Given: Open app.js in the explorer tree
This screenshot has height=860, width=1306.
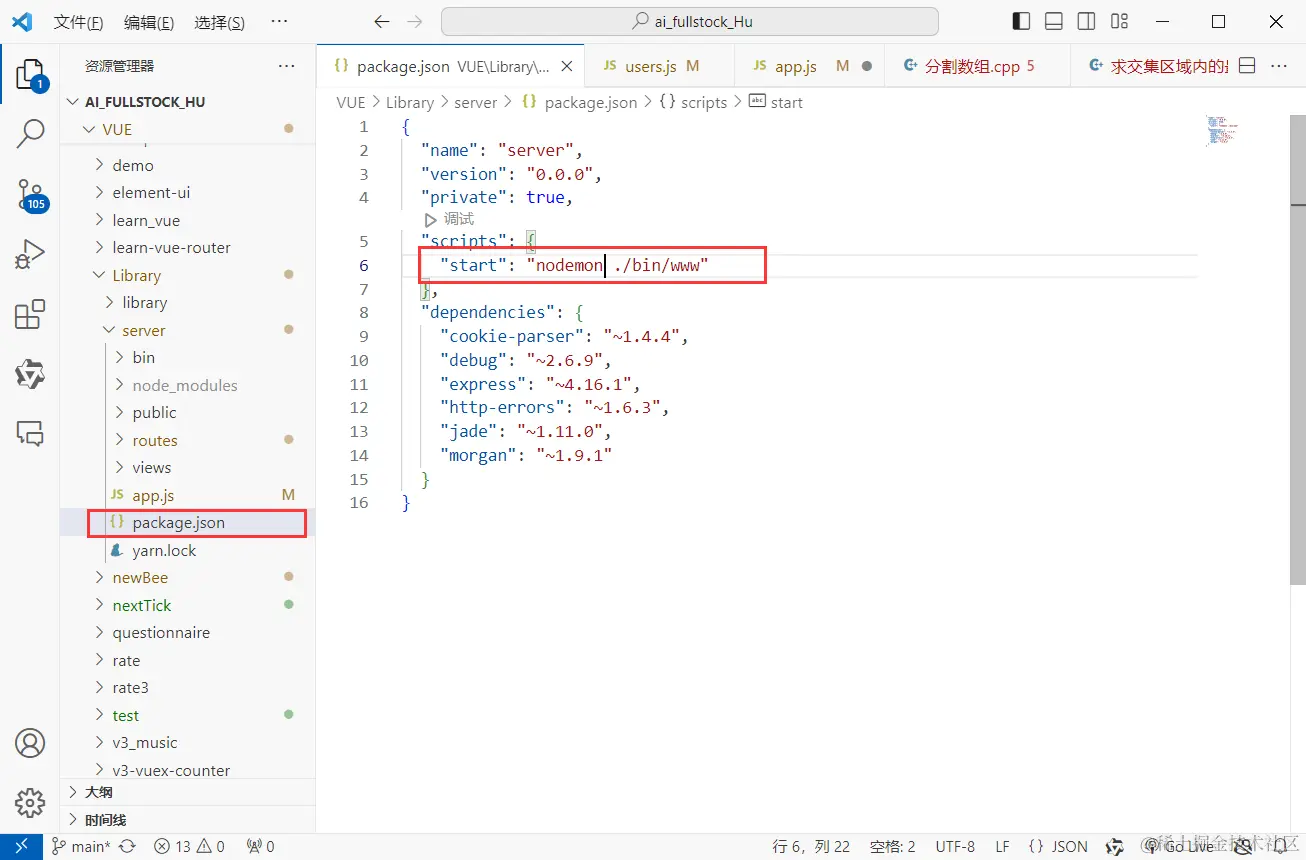Looking at the screenshot, I should coord(187,495).
